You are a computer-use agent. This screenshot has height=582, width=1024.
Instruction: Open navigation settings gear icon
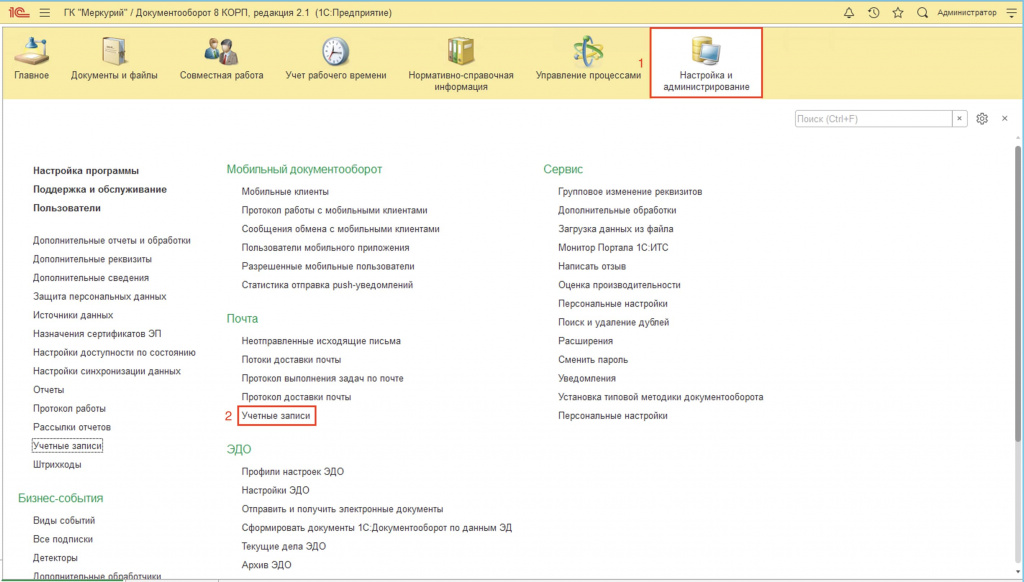coord(982,119)
